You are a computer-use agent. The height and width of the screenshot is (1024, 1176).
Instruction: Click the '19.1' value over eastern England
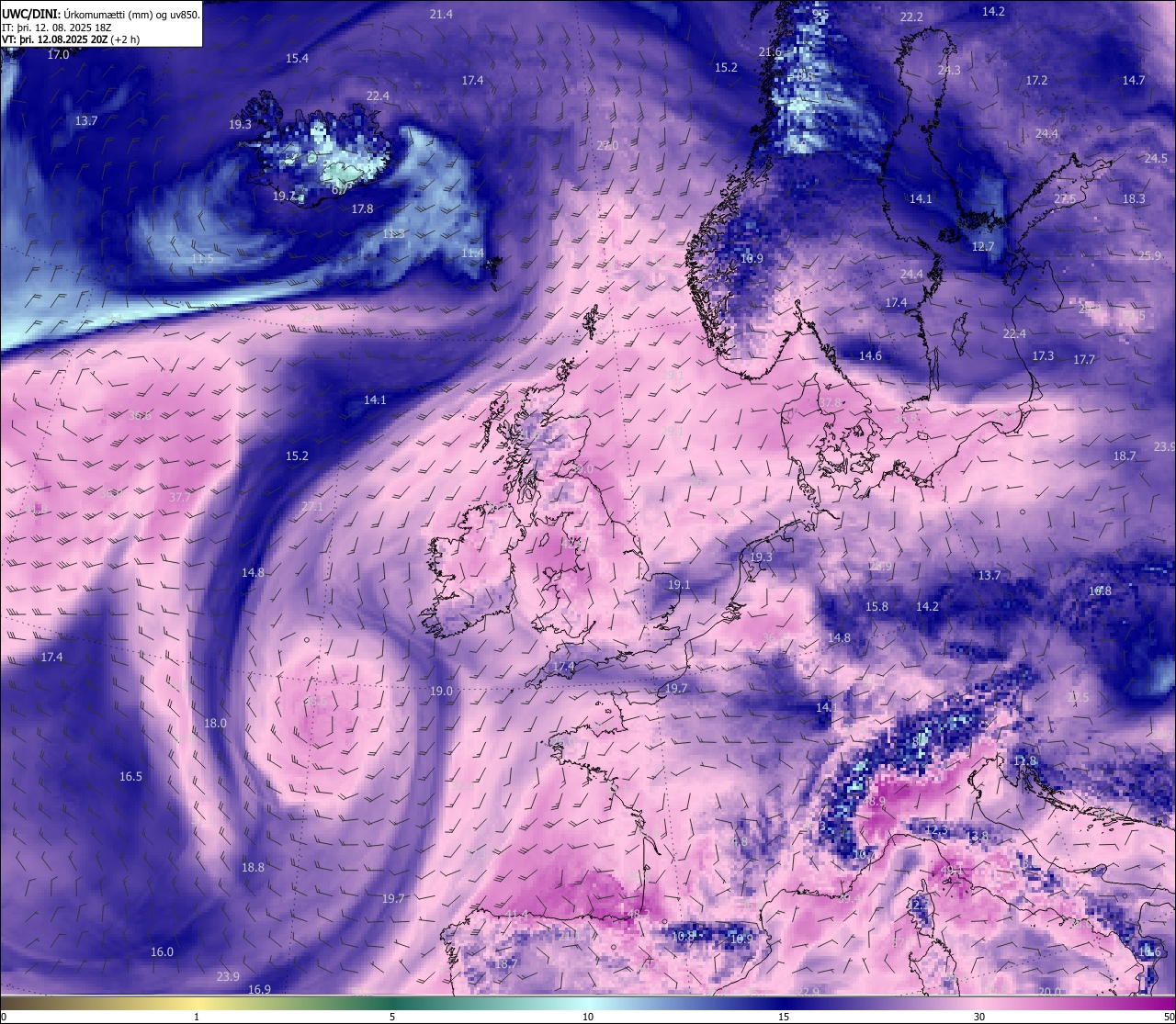click(679, 585)
